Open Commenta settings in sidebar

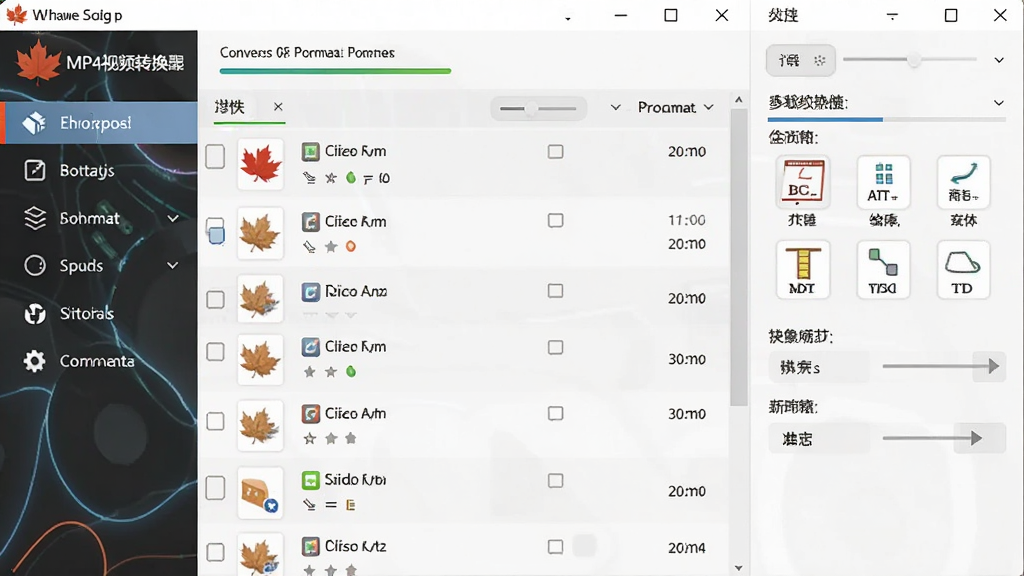pos(99,361)
